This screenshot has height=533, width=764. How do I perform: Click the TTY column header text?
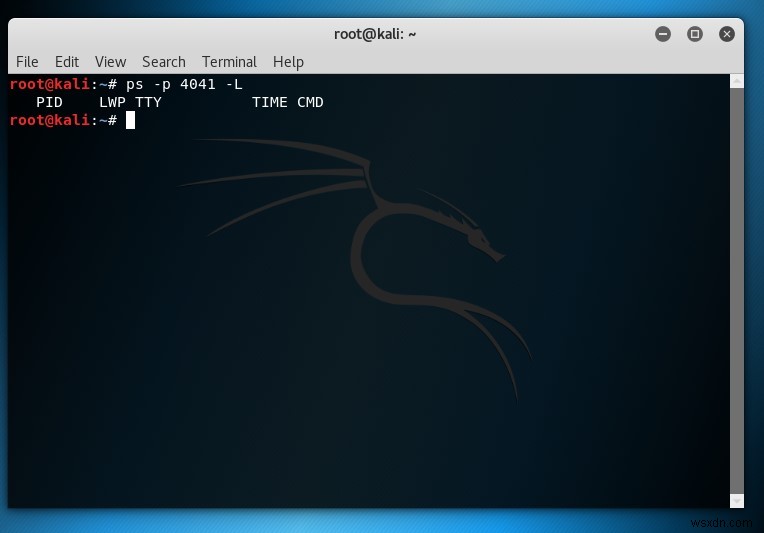point(148,102)
